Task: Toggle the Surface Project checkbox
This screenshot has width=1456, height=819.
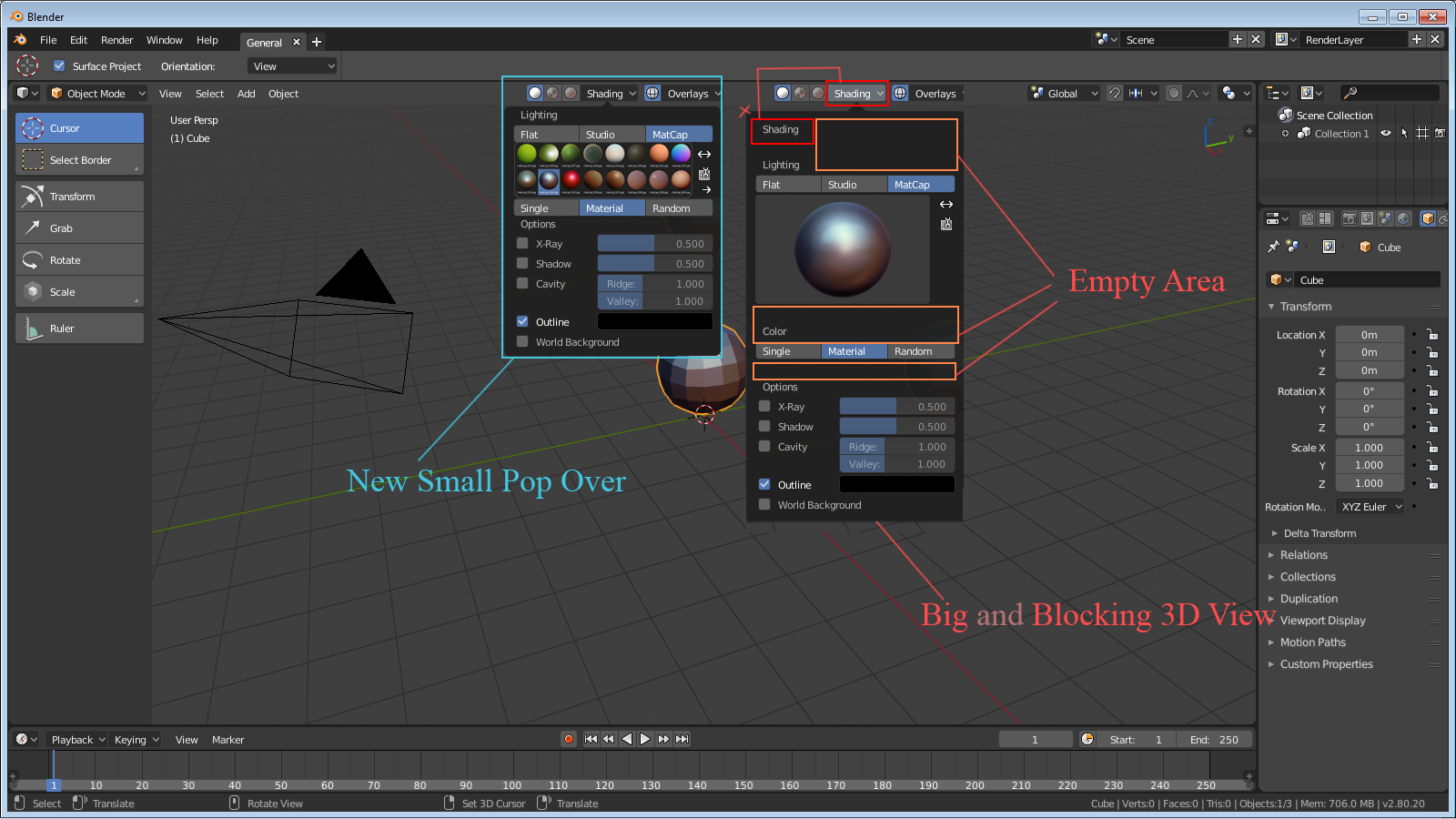Action: [59, 66]
